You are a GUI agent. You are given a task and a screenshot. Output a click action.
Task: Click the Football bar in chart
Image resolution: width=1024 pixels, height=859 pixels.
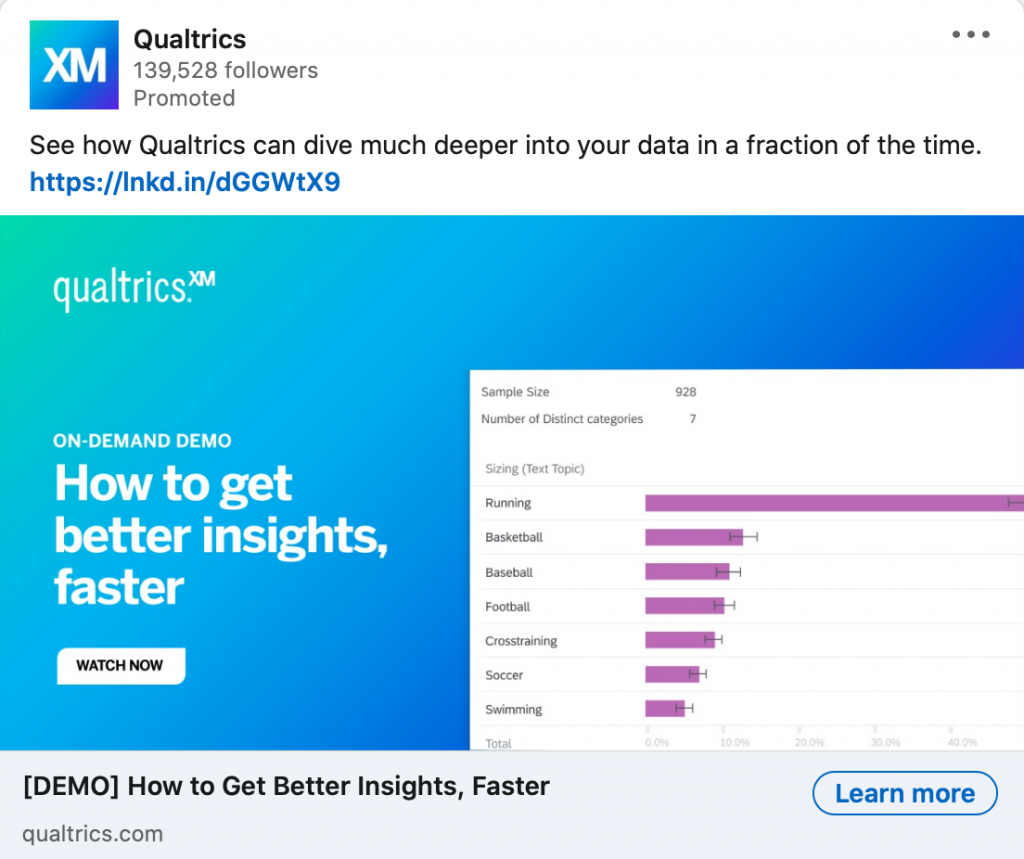click(683, 606)
